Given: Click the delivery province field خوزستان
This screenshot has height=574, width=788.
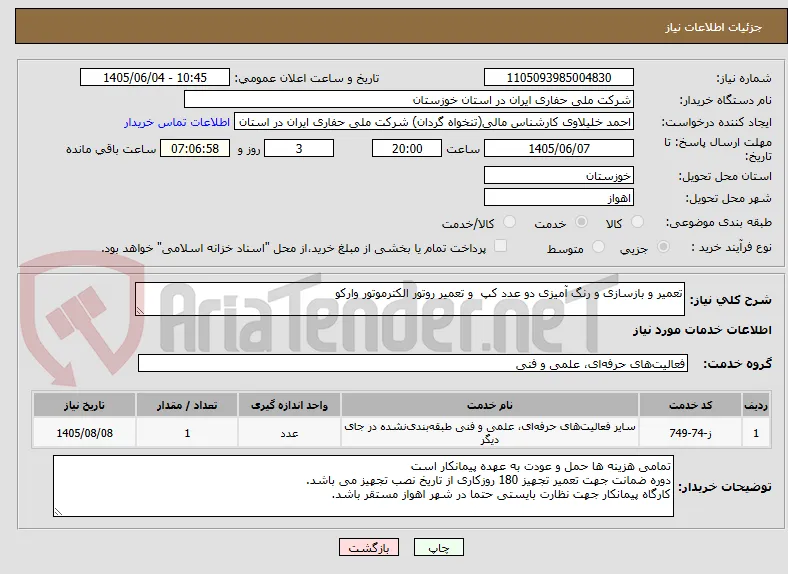Looking at the screenshot, I should pyautogui.click(x=558, y=175).
